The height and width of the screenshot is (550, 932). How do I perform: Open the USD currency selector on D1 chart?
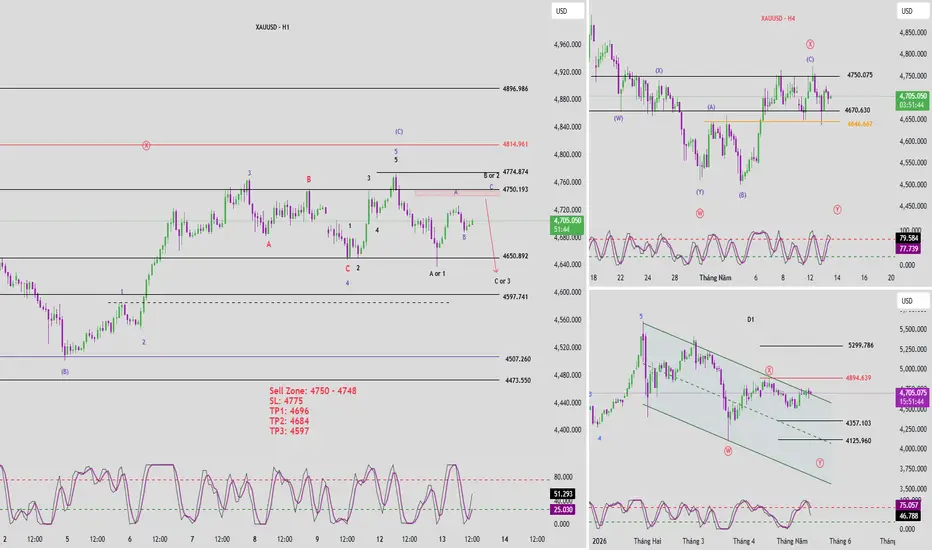913,301
